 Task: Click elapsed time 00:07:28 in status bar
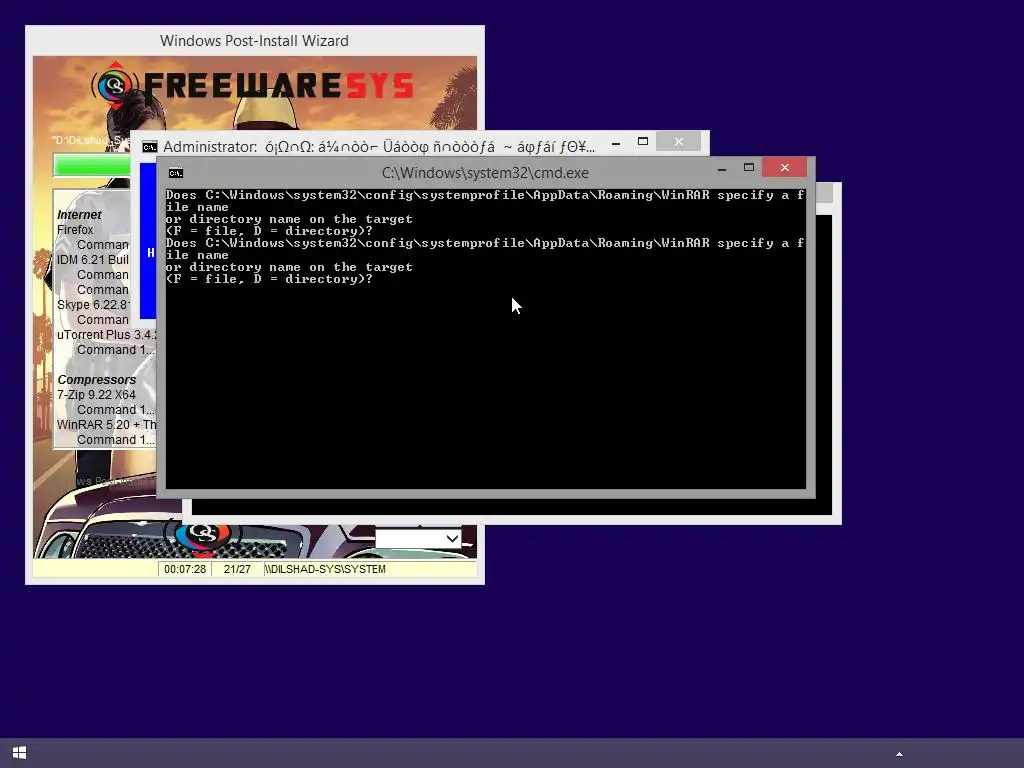[185, 569]
